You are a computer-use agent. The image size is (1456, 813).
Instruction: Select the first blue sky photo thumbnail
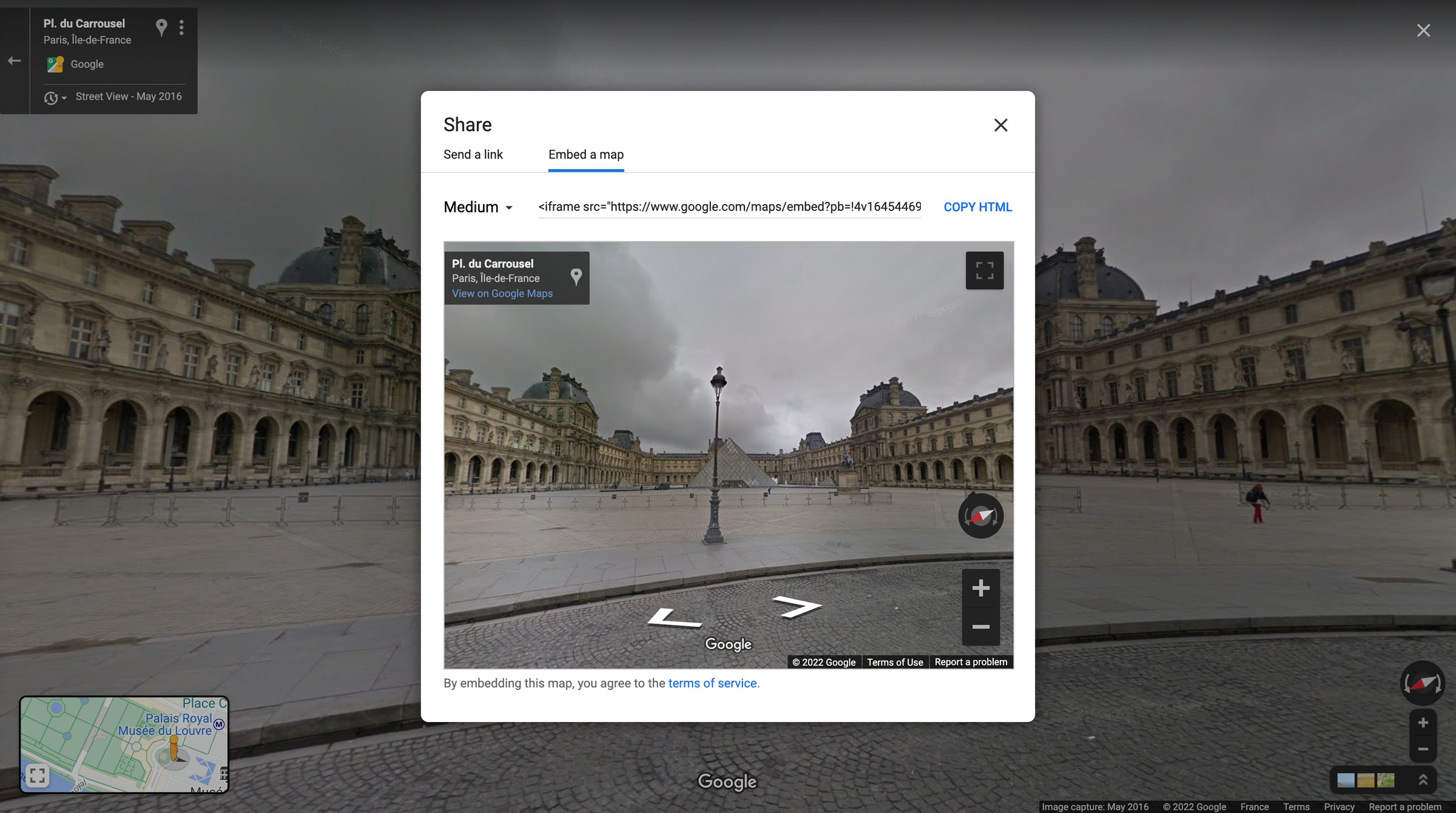pos(1346,780)
